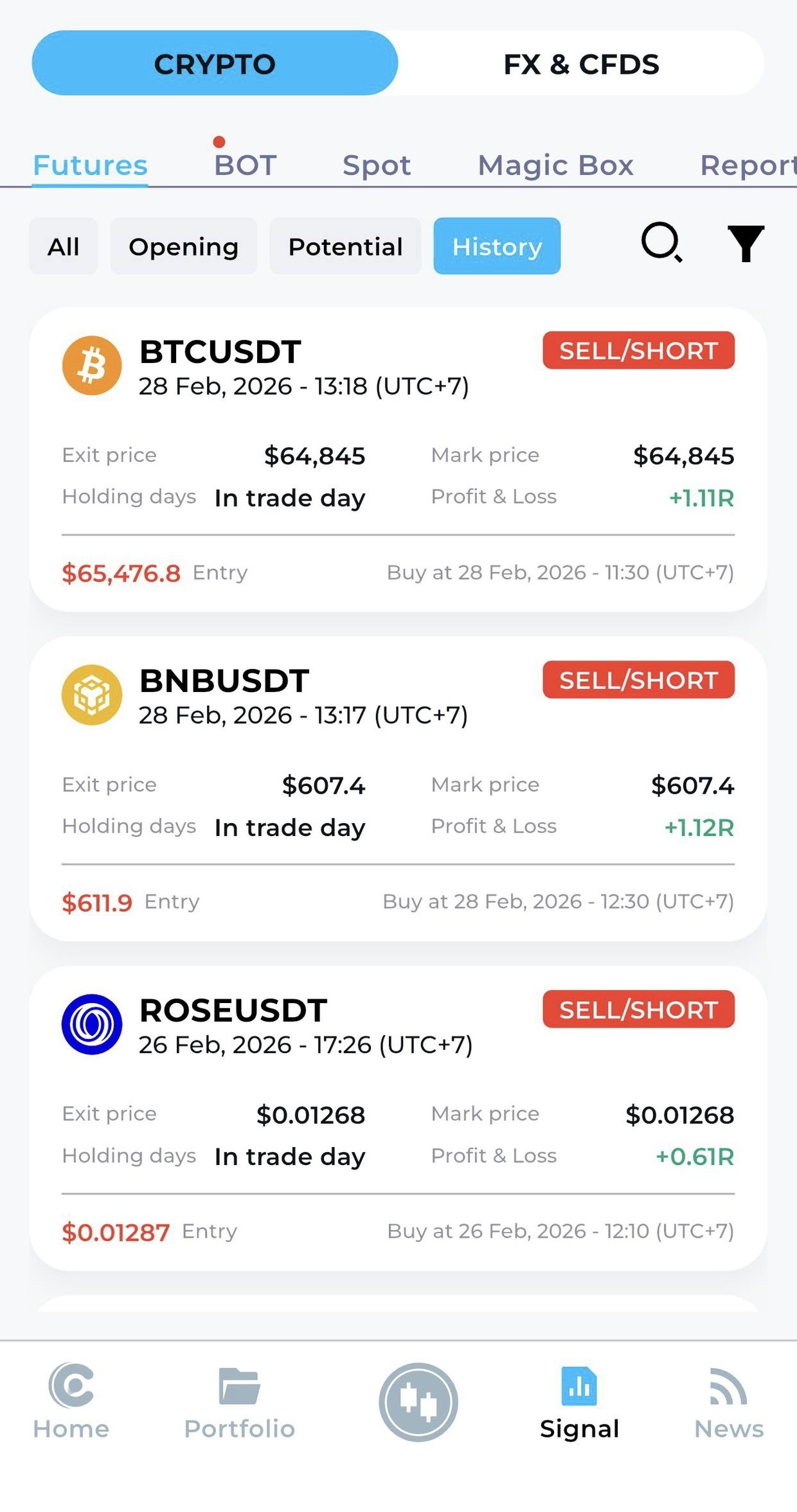797x1512 pixels.
Task: Tap the BNB coin icon
Action: (92, 695)
